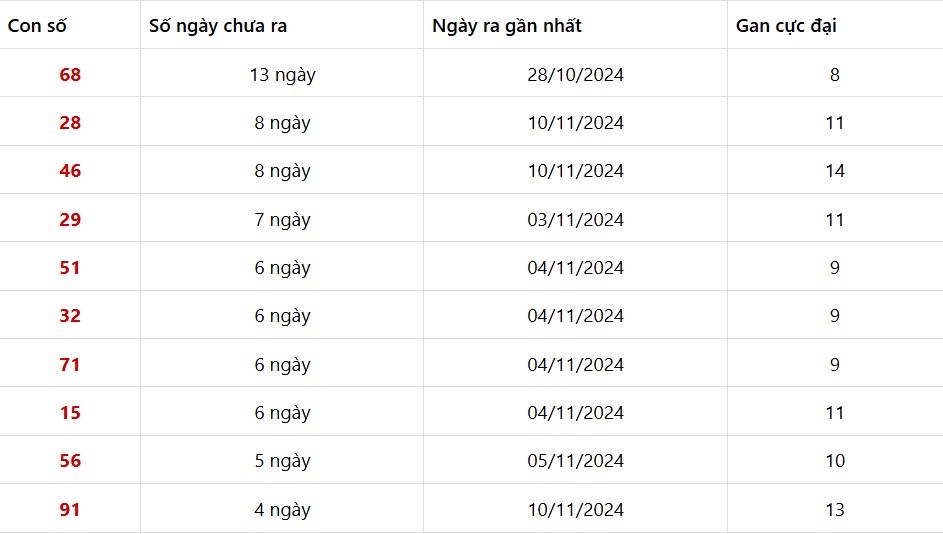The width and height of the screenshot is (943, 534).
Task: Click the red number 46
Action: click(70, 171)
